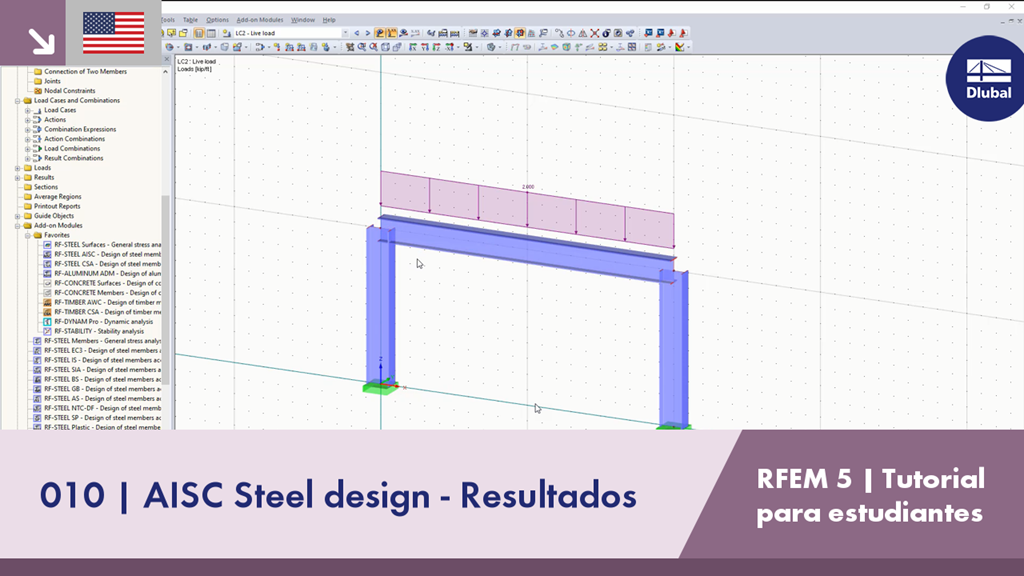Go to previous load case arrow

(357, 33)
